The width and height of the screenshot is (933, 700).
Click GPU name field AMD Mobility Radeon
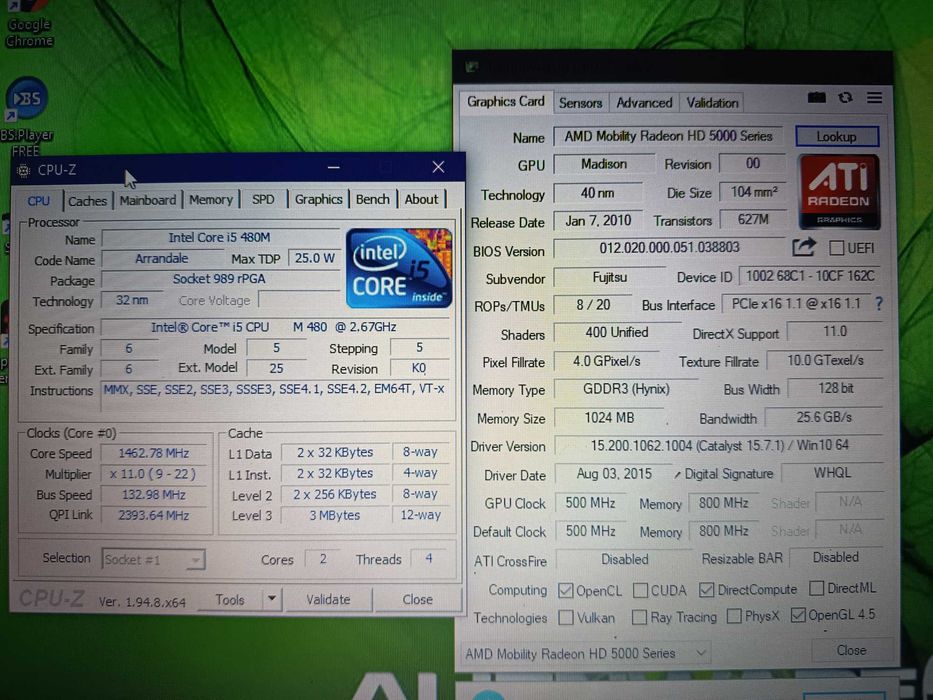668,136
